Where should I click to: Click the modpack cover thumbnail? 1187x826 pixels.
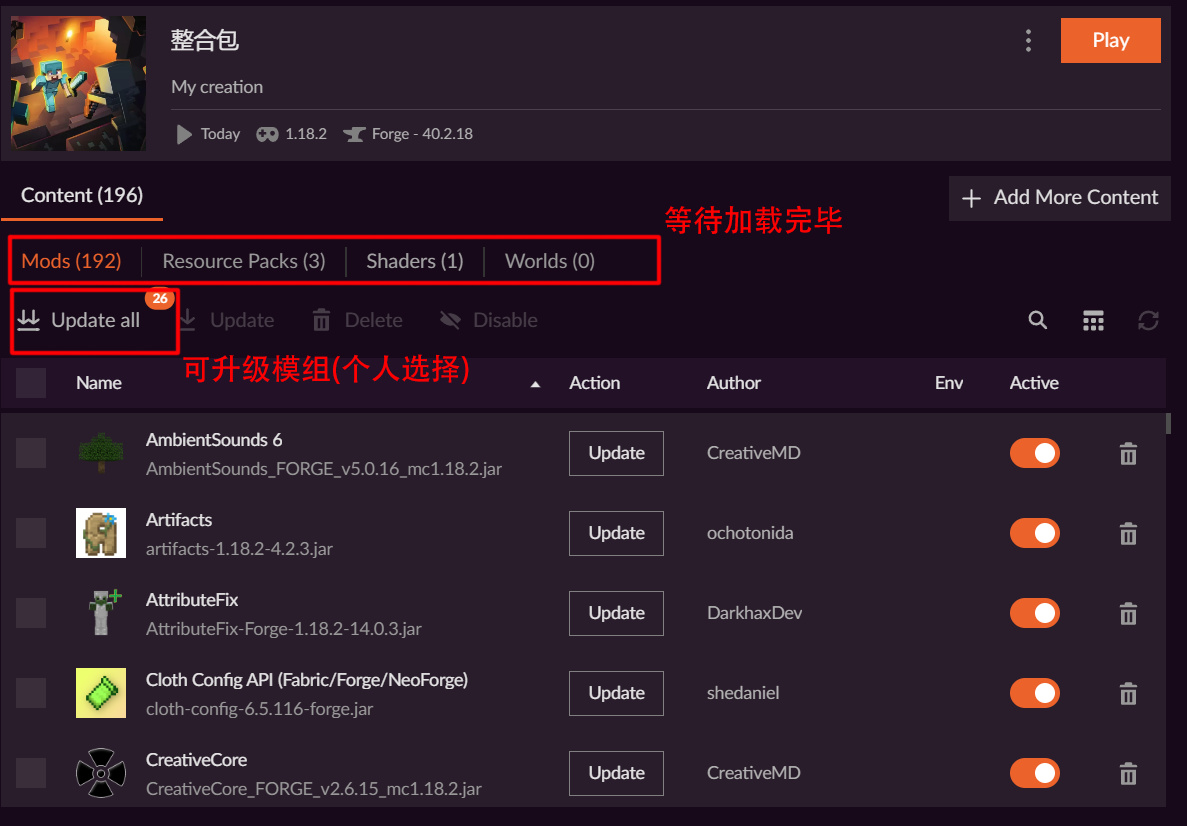pyautogui.click(x=79, y=83)
